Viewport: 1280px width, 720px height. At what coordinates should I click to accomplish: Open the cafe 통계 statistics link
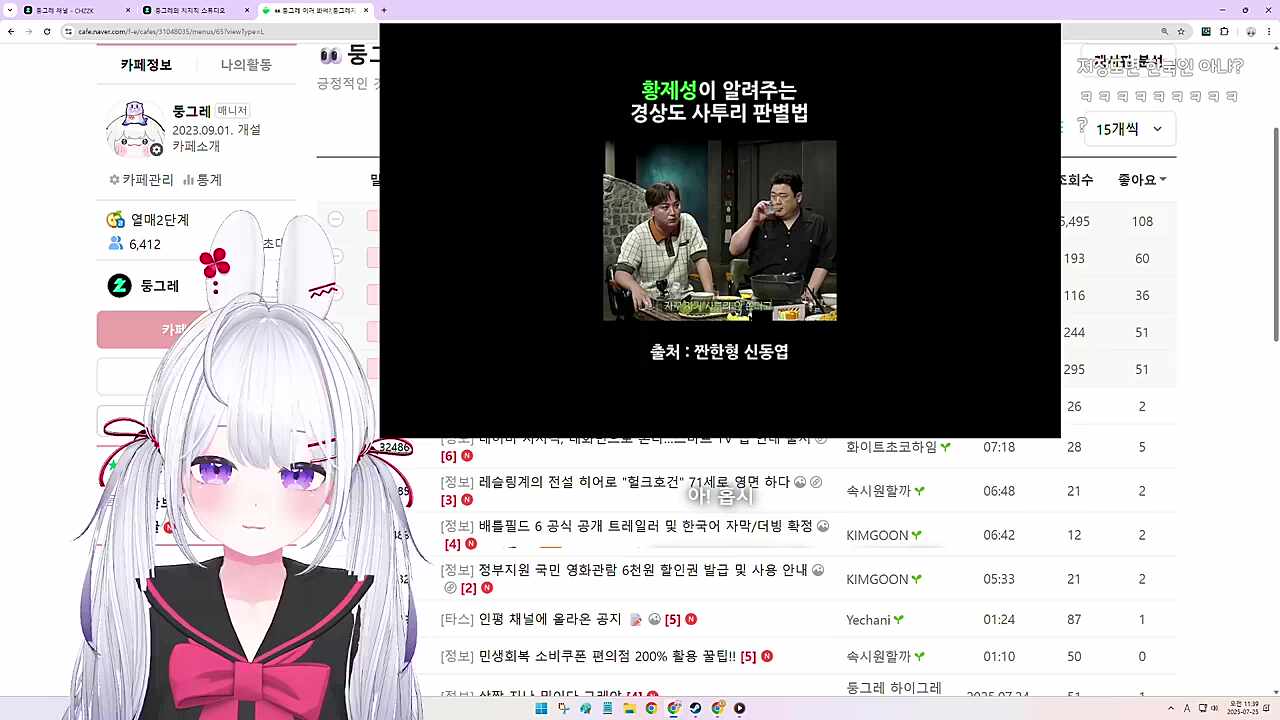point(202,180)
